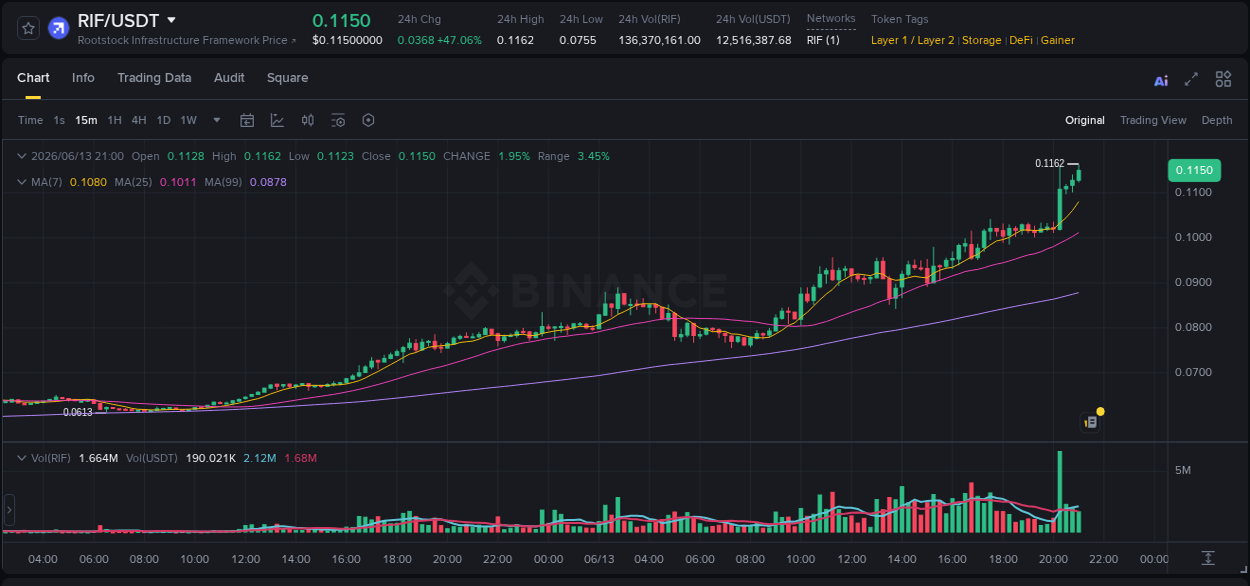1250x586 pixels.
Task: Click the reset chart scale icon
Action: [1208, 557]
